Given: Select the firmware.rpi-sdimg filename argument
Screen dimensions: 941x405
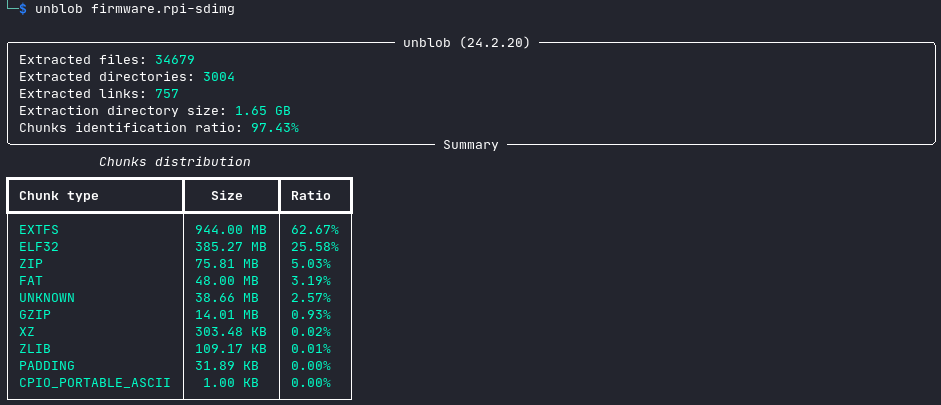Looking at the screenshot, I should 163,9.
